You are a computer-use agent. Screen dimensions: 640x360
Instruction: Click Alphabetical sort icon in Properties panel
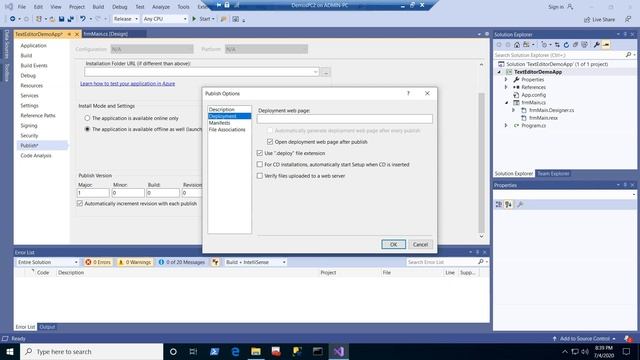click(x=508, y=204)
